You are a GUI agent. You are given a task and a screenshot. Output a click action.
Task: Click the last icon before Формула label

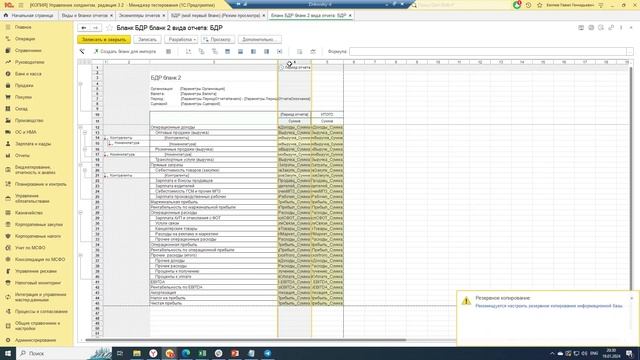point(313,51)
